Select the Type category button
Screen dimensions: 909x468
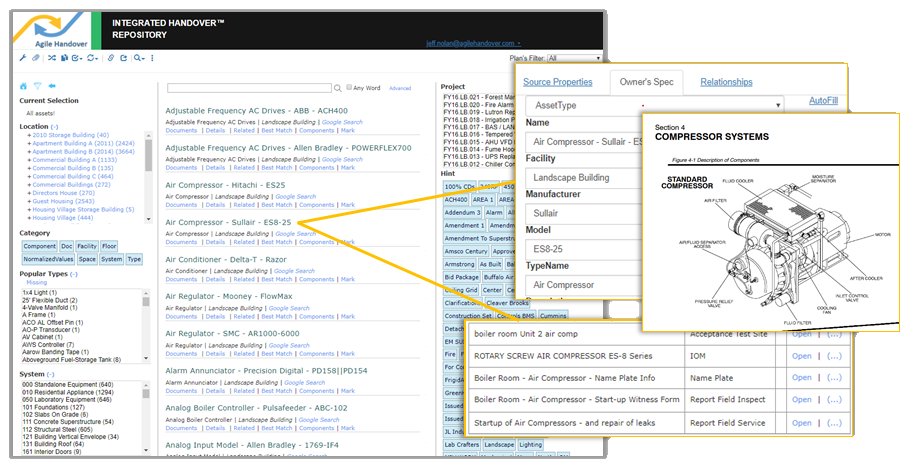pyautogui.click(x=134, y=259)
